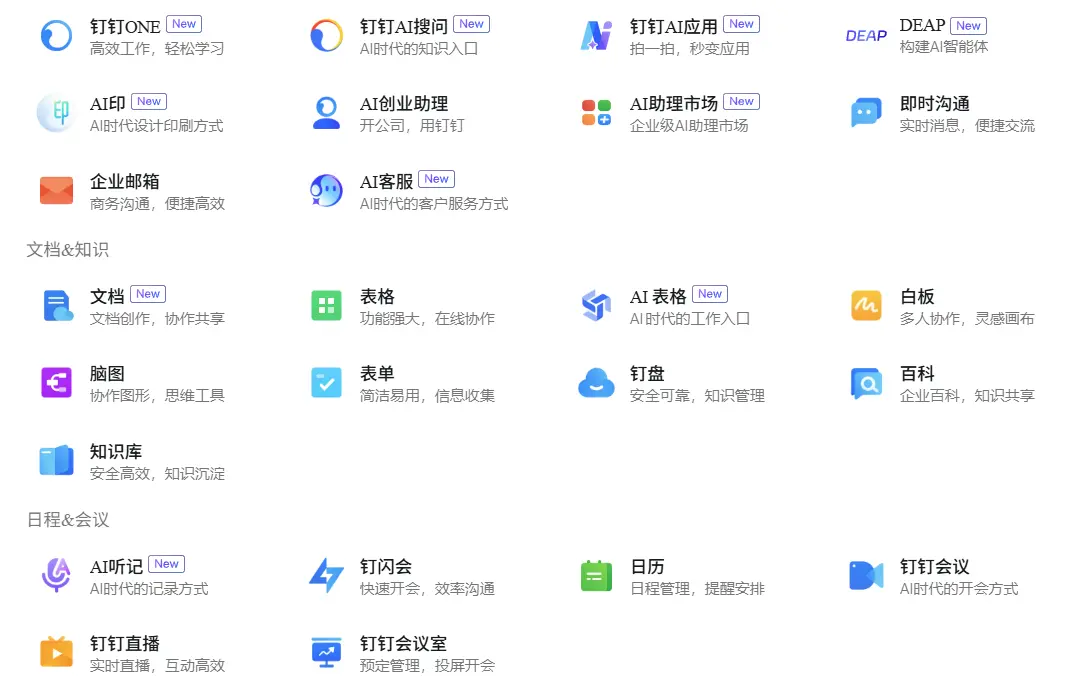Click the text 拍一拍，秒变应用
Image resolution: width=1090 pixels, height=692 pixels.
[690, 49]
